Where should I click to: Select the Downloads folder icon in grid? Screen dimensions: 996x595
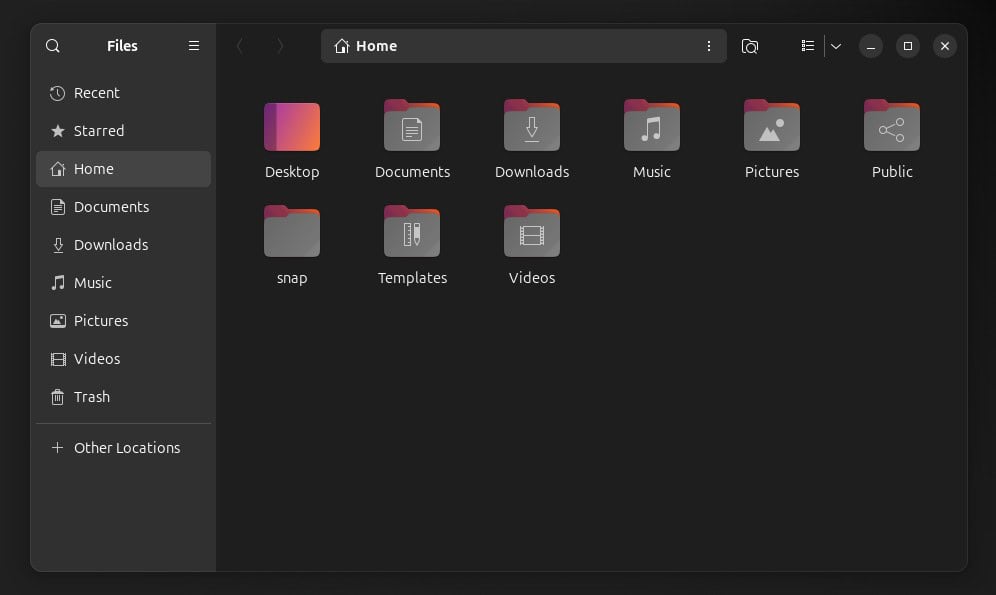pos(532,125)
